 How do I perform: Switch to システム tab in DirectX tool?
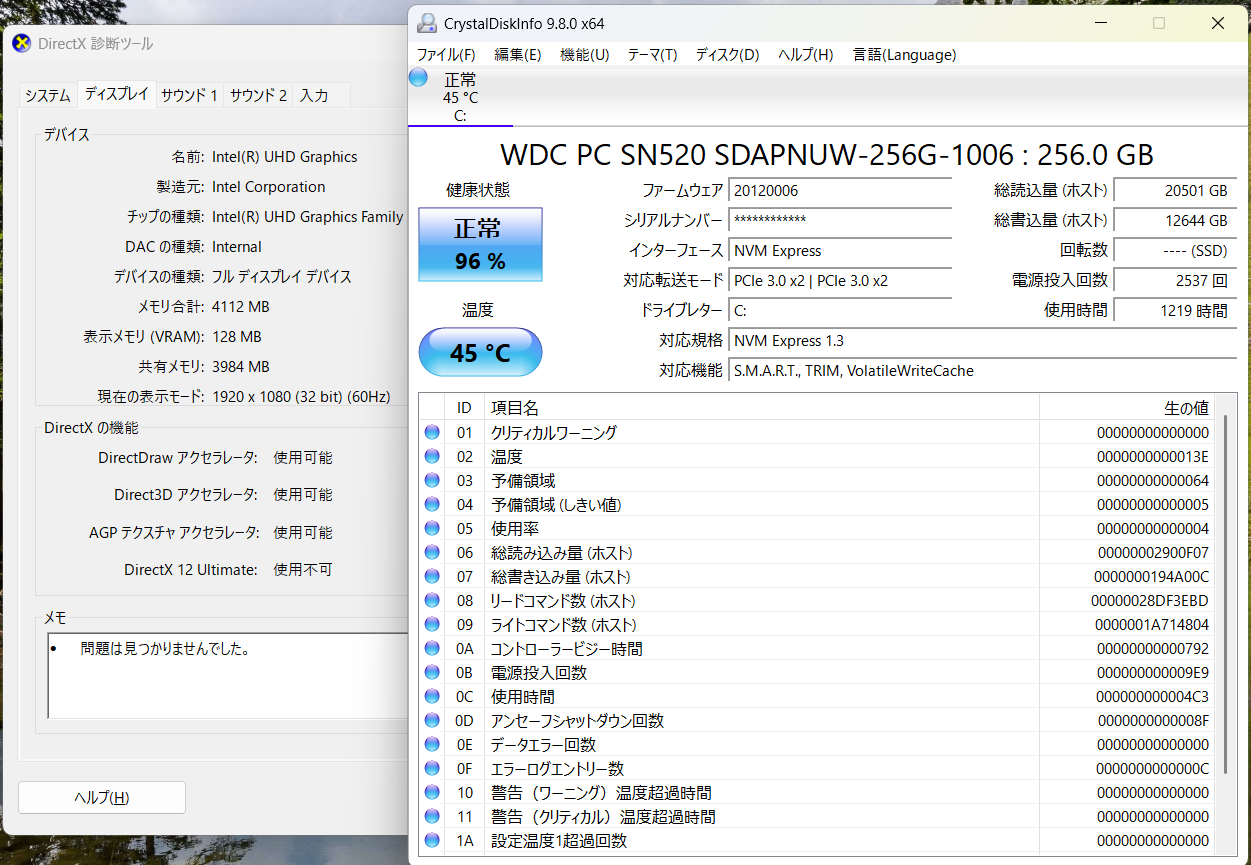tap(48, 96)
